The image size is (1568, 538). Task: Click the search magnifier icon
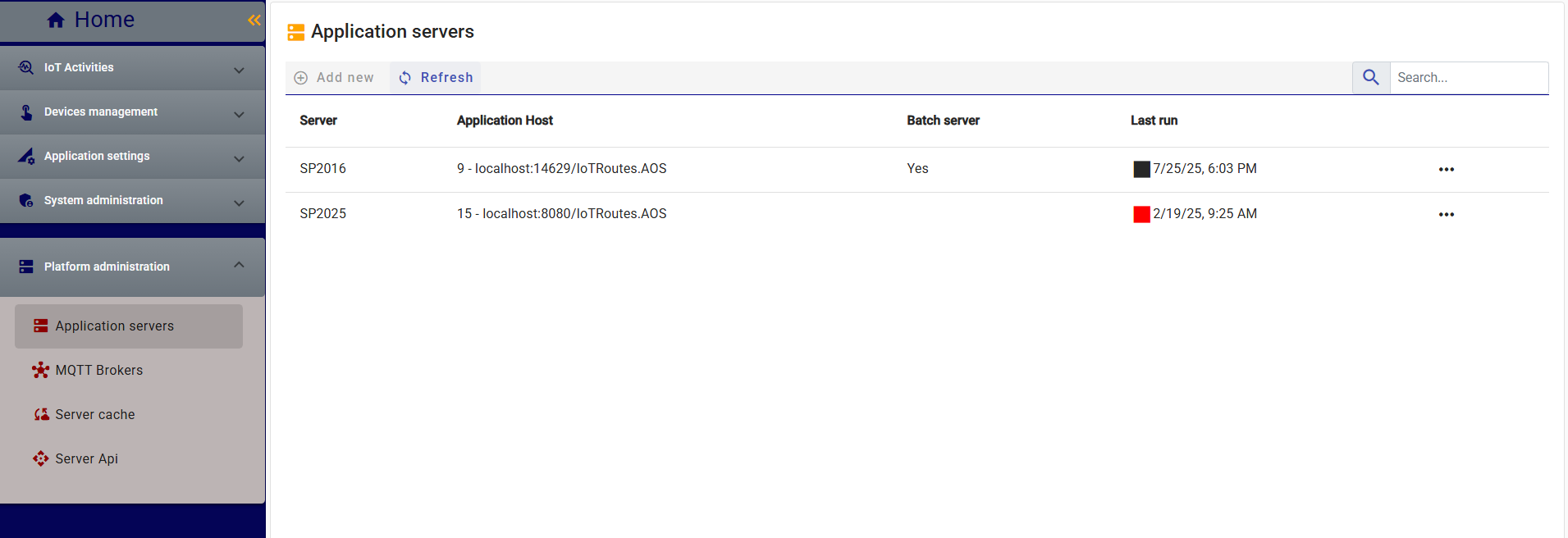[1370, 78]
